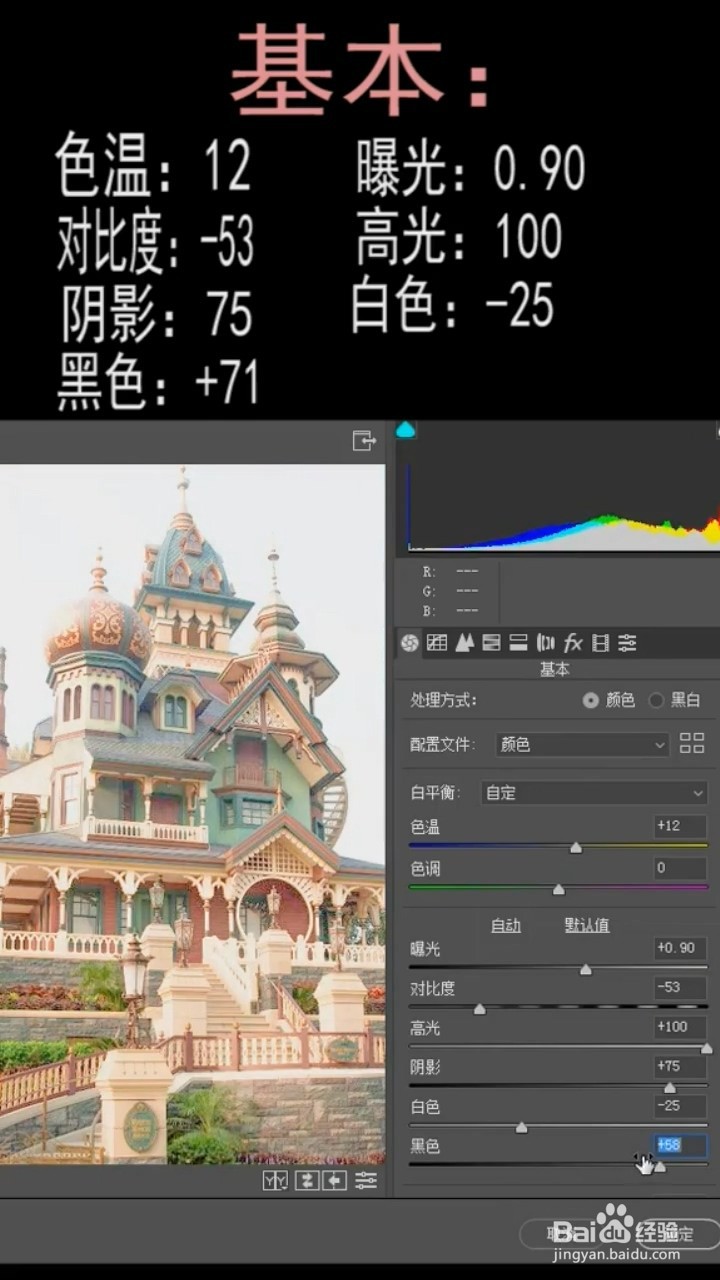This screenshot has width=720, height=1280.
Task: Click the 曝光 exposure slider handle
Action: pyautogui.click(x=586, y=969)
